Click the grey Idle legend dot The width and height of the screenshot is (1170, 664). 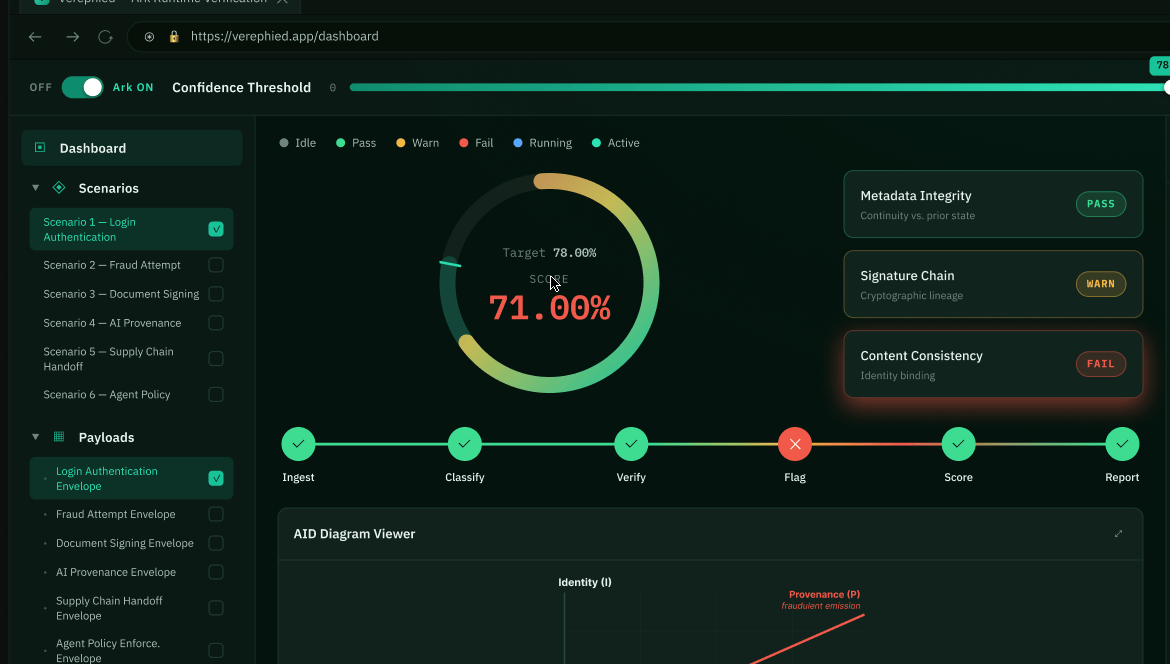click(284, 142)
